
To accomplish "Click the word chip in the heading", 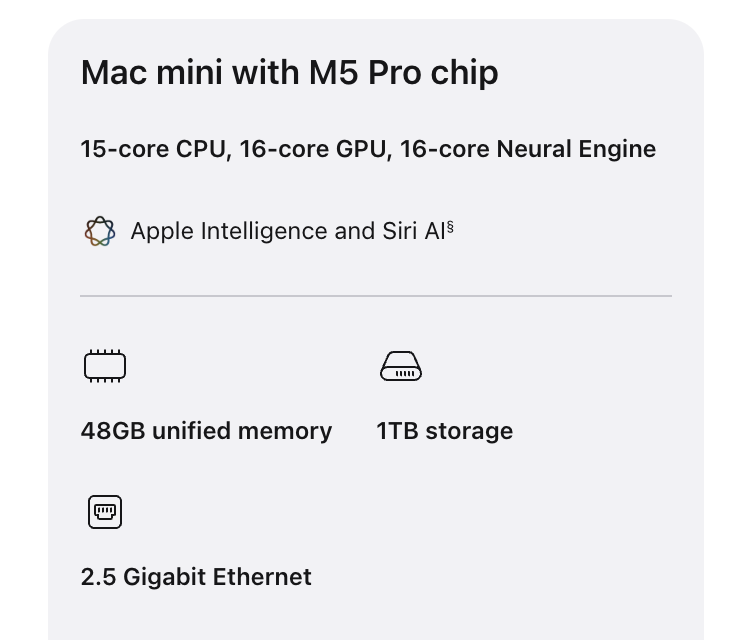I will tap(464, 75).
